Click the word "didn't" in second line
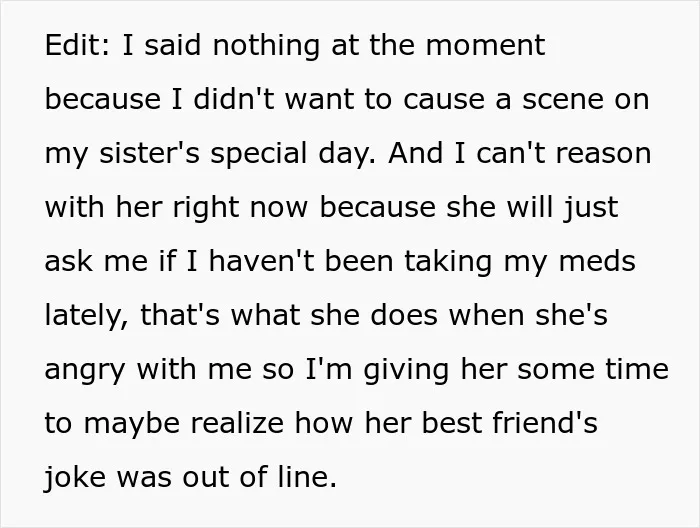This screenshot has height=528, width=700. [x=234, y=99]
